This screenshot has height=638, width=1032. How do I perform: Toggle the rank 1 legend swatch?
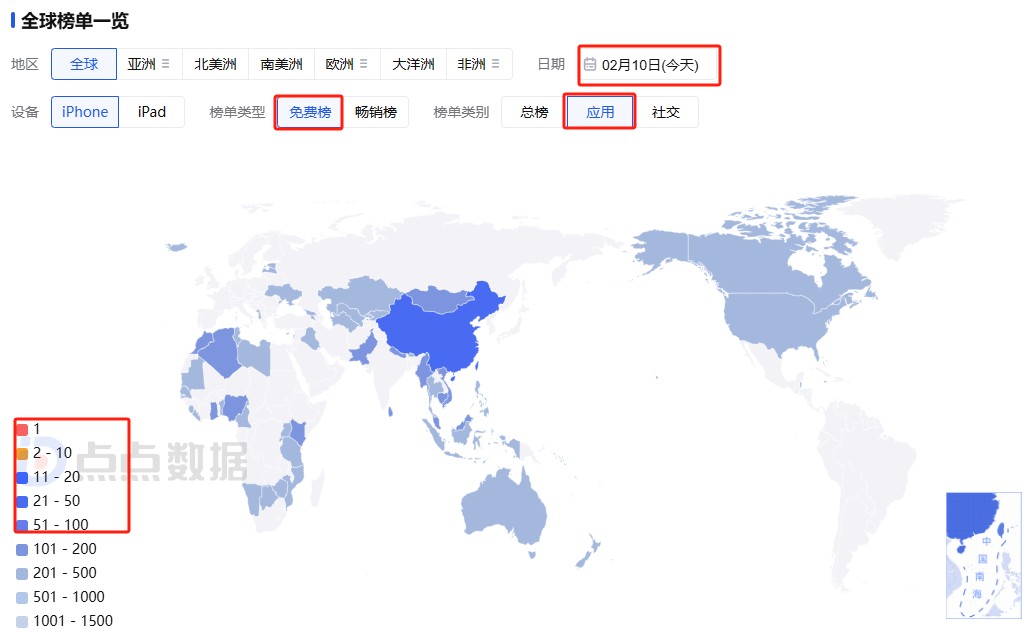(22, 429)
